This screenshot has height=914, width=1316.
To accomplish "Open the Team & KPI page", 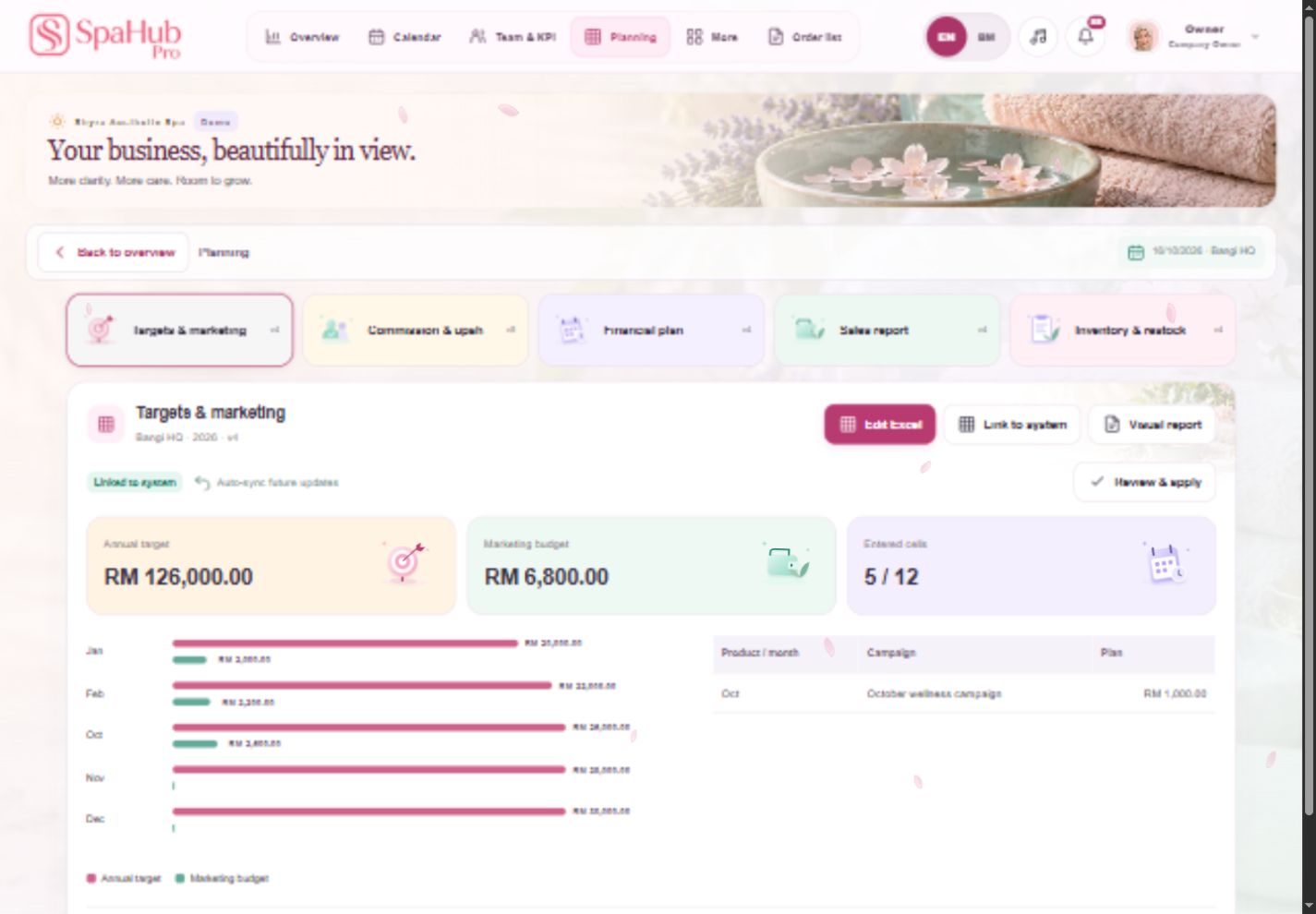I will [513, 37].
